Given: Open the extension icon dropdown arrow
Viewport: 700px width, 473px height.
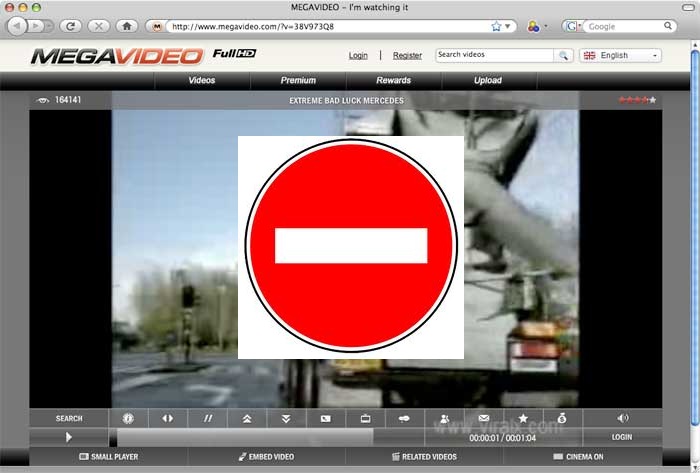Looking at the screenshot, I should 546,27.
